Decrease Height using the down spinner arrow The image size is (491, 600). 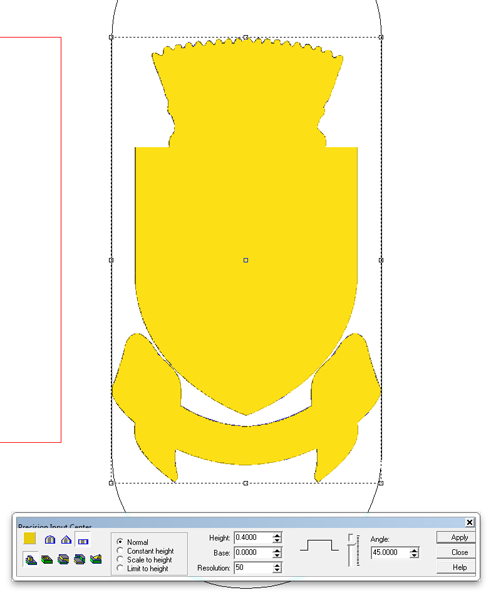click(x=277, y=540)
